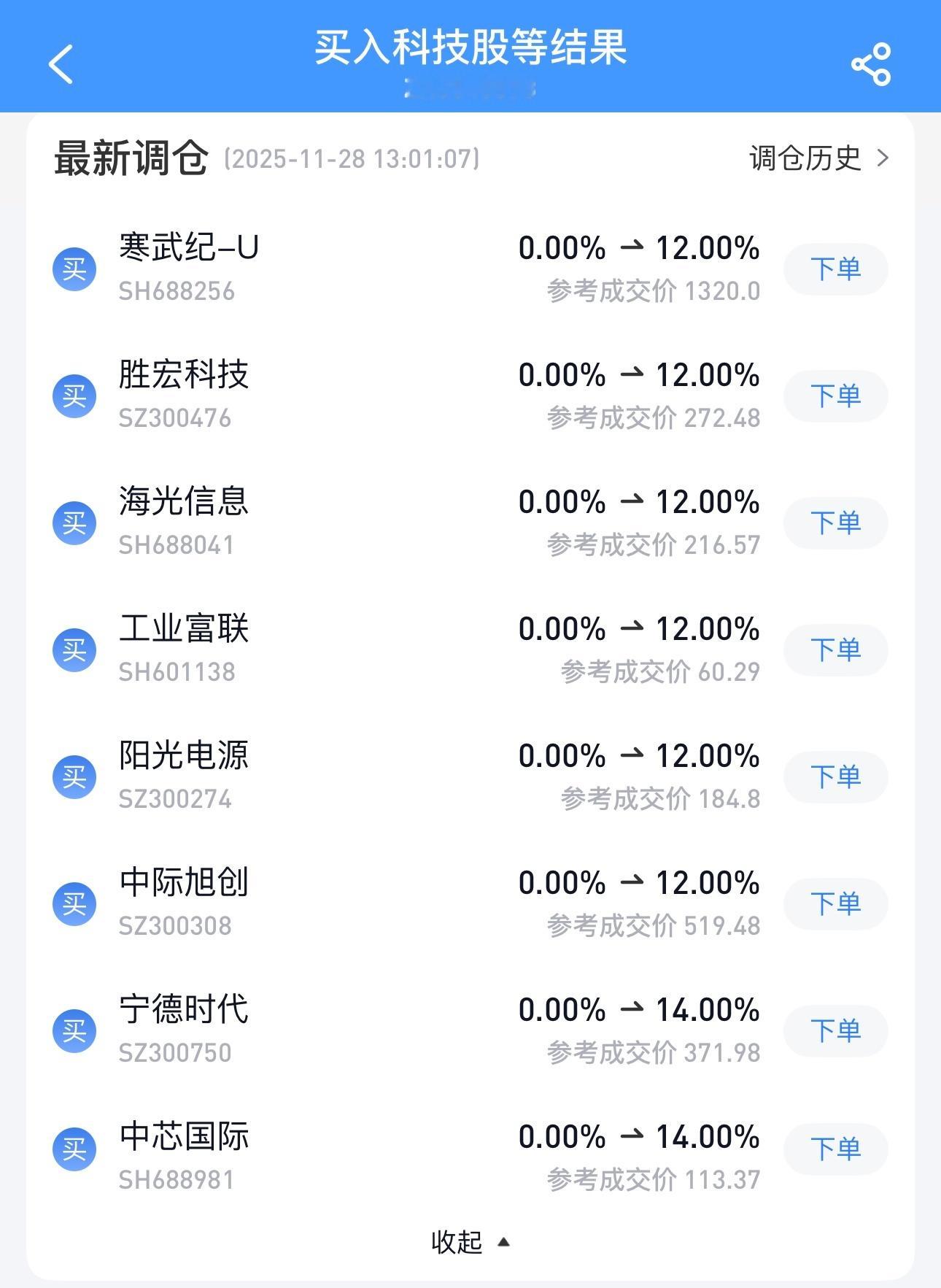Place order for 宁德时代 with 下单
The width and height of the screenshot is (941, 1288).
pyautogui.click(x=835, y=1031)
